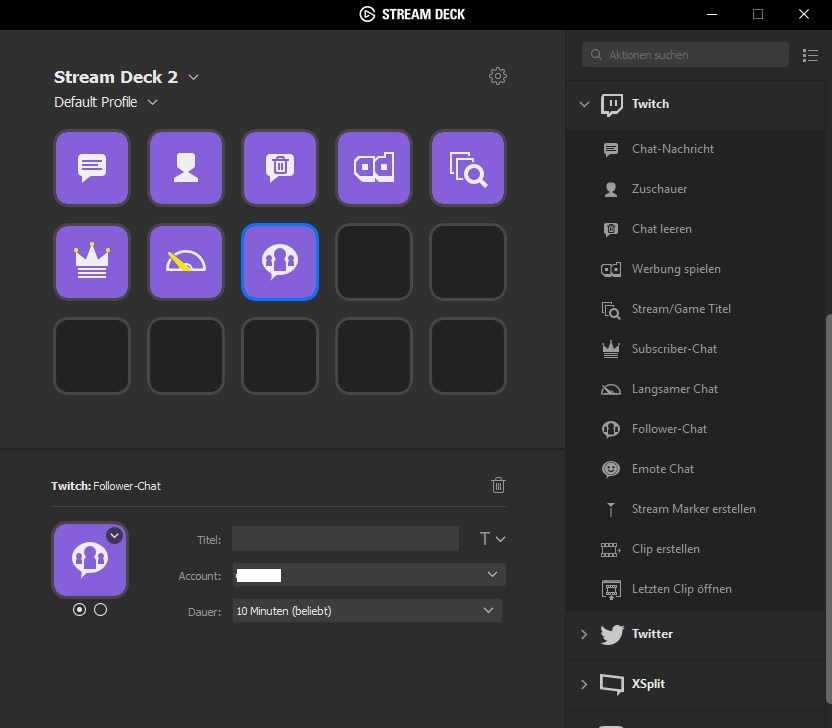This screenshot has height=728, width=832.
Task: Click the Follower-Chat icon in the list
Action: point(611,429)
